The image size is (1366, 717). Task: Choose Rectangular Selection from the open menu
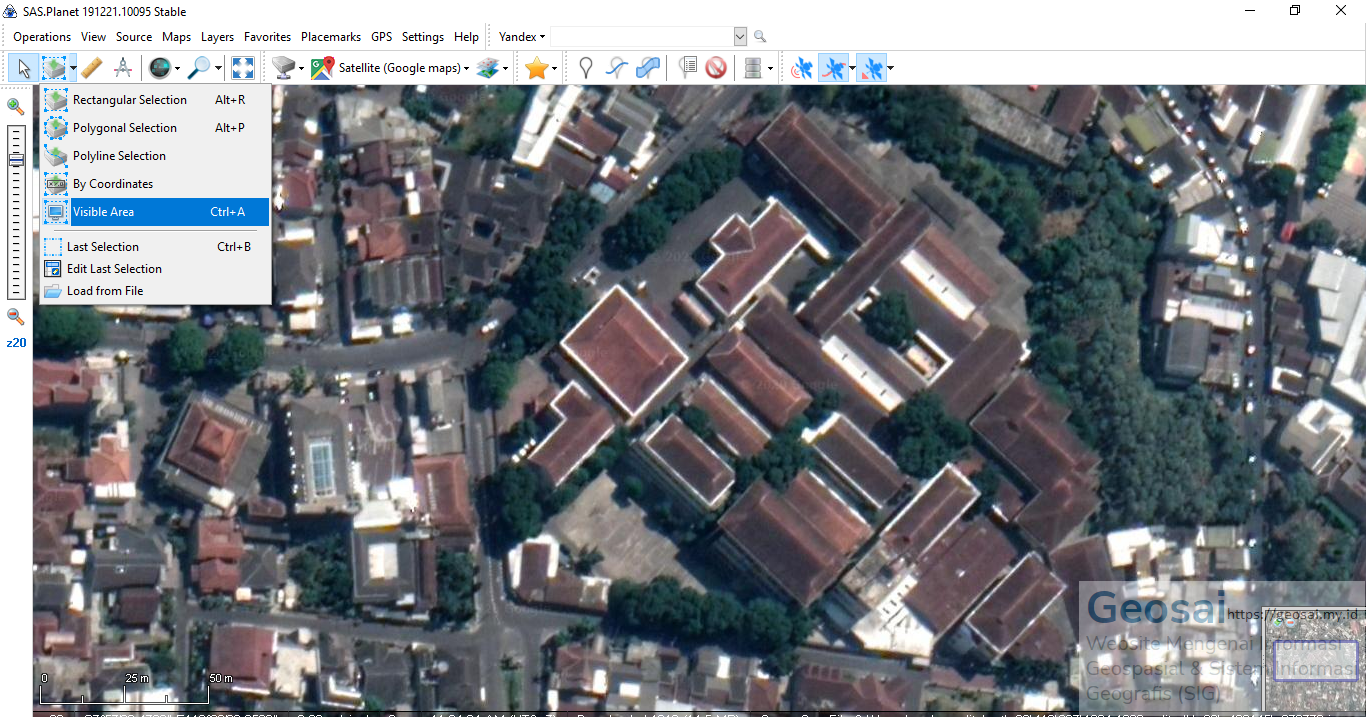point(128,99)
